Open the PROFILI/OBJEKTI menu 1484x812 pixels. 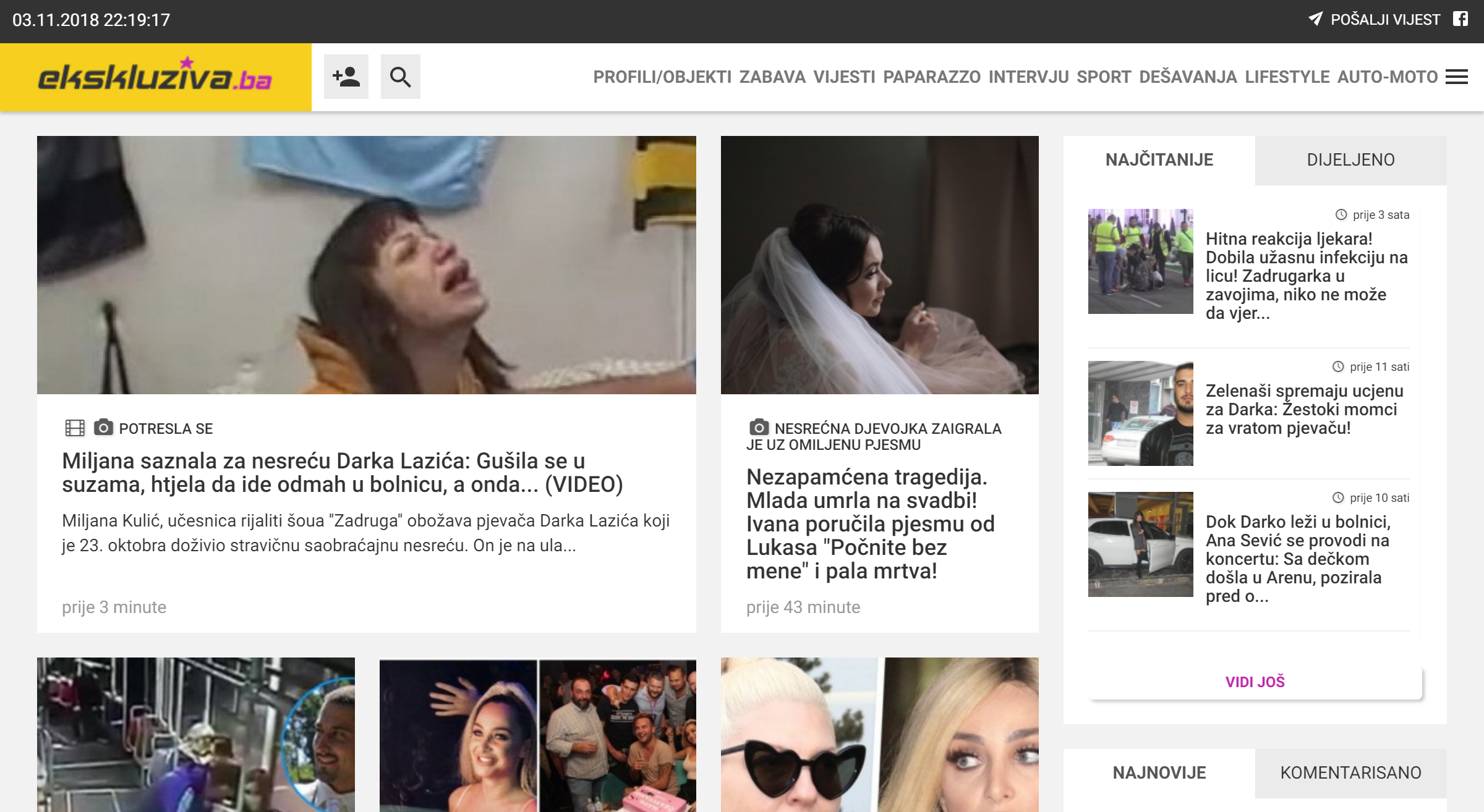click(662, 77)
